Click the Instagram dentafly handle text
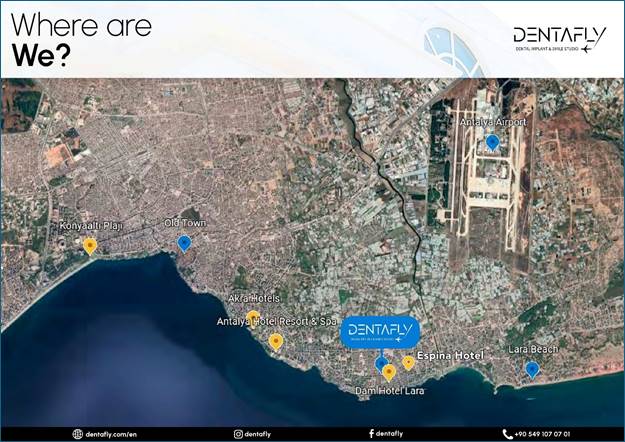Viewport: 625px width, 442px height. point(258,434)
